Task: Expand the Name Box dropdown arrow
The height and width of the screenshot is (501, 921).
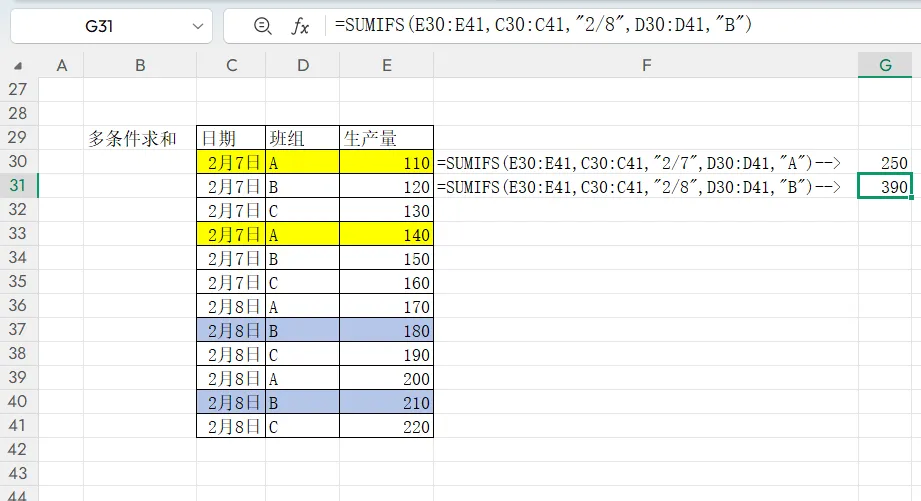Action: coord(198,26)
